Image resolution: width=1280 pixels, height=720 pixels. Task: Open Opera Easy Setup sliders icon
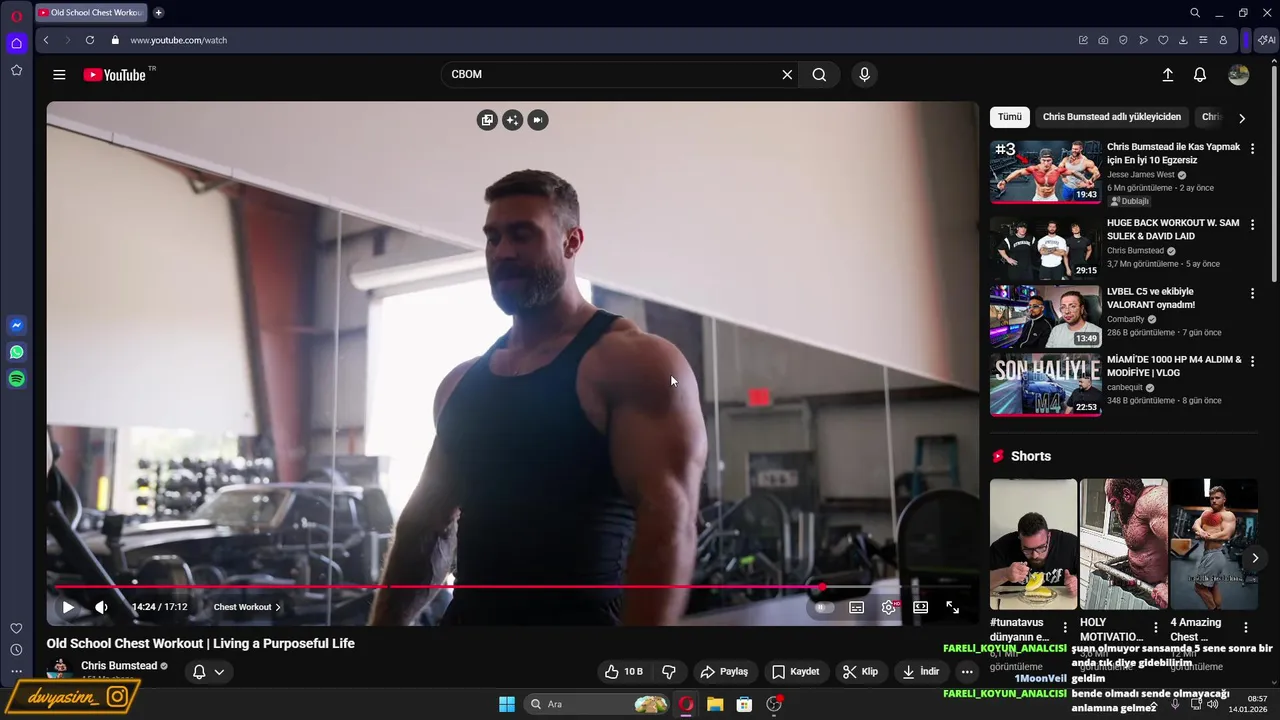(x=1203, y=40)
